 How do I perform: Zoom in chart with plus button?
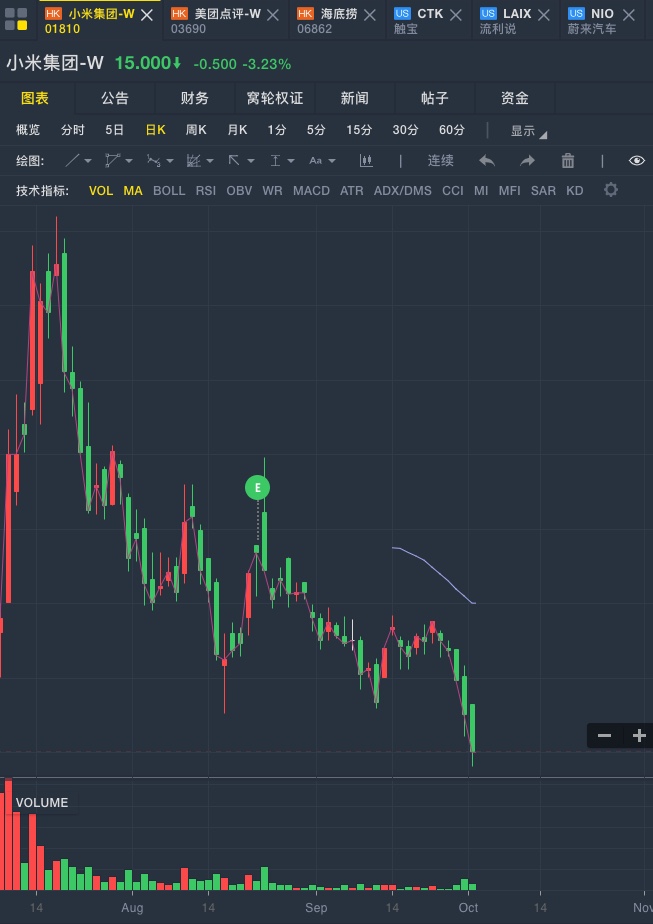(639, 735)
